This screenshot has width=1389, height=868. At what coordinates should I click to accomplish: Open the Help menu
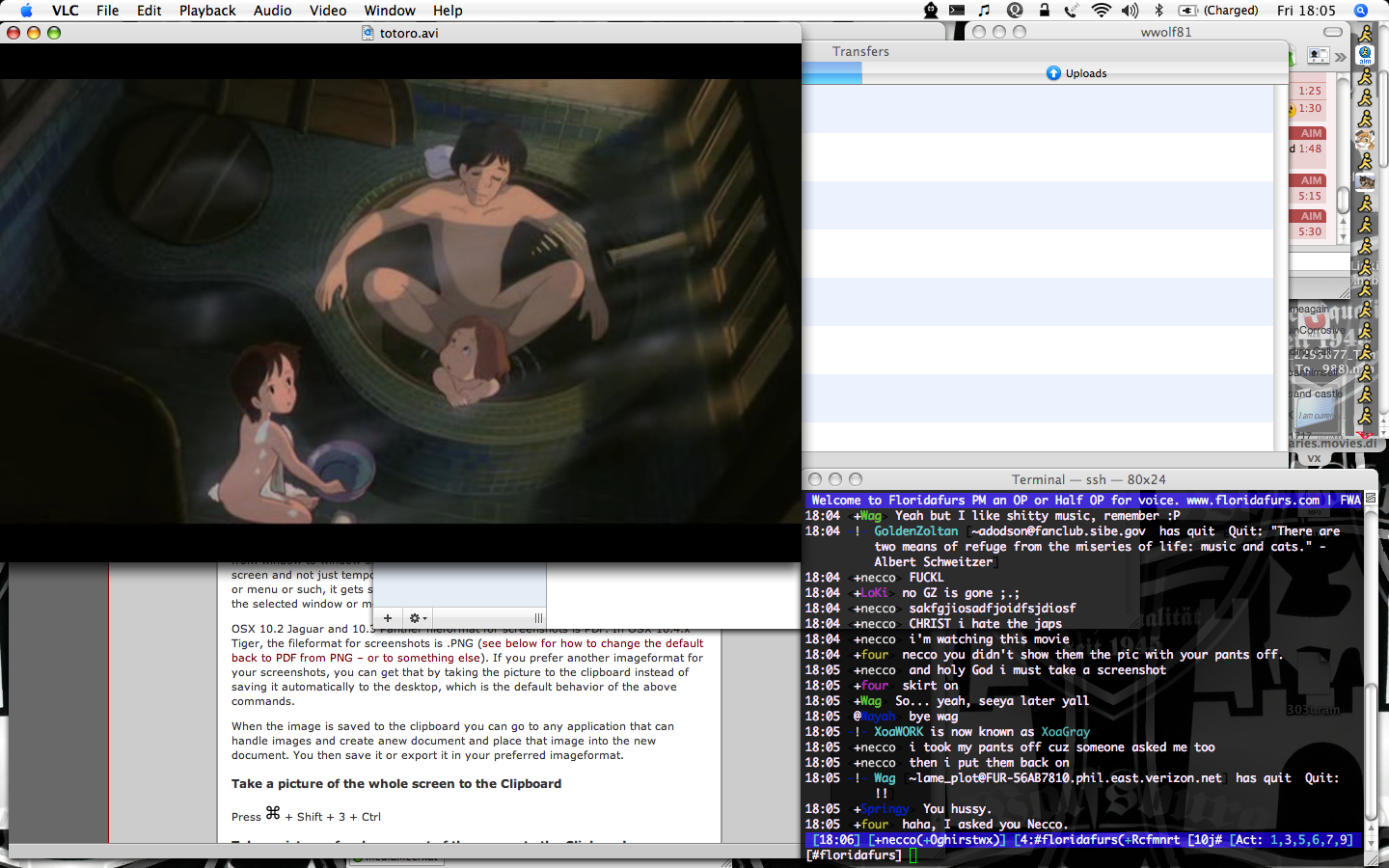tap(448, 11)
